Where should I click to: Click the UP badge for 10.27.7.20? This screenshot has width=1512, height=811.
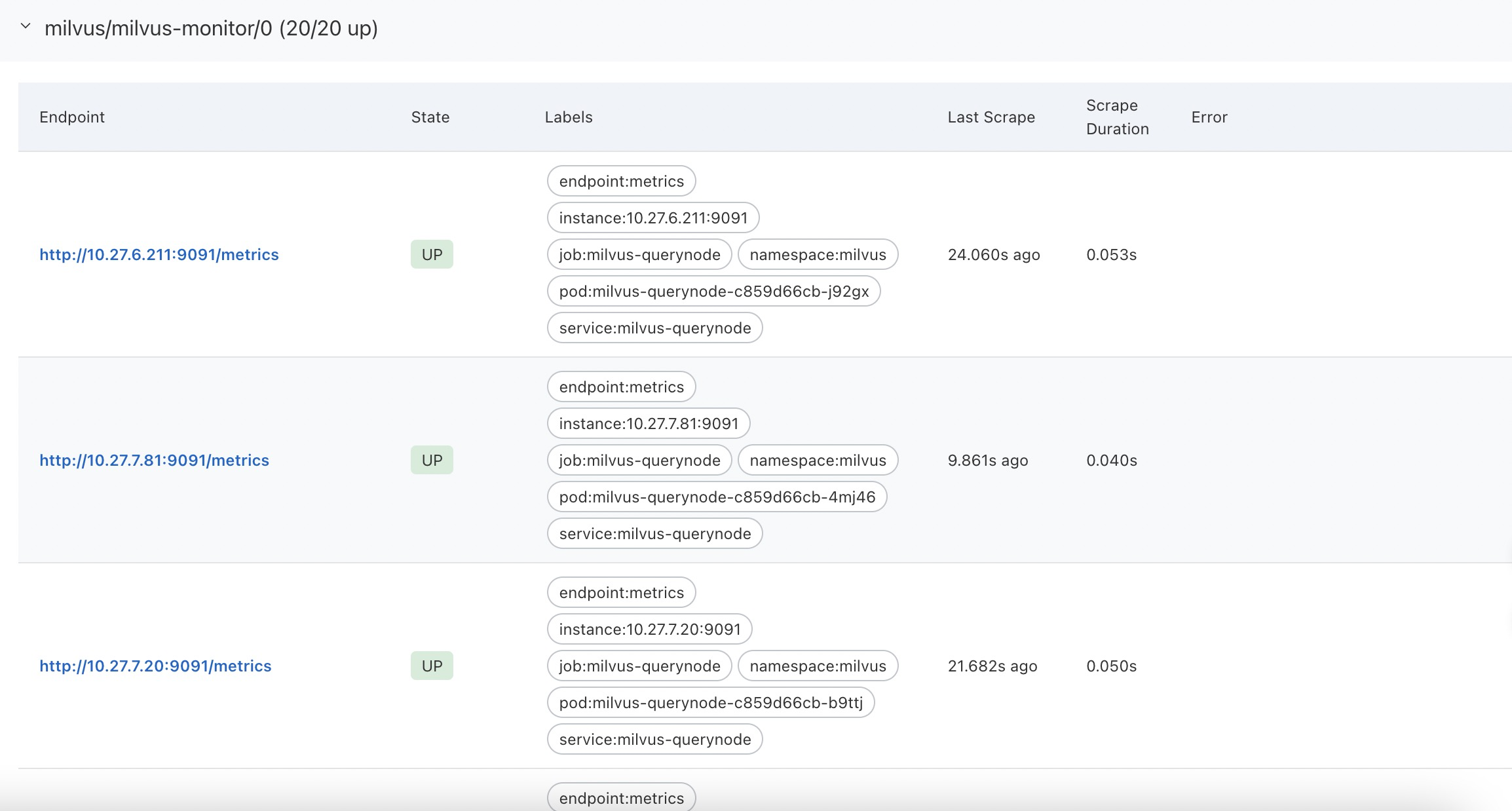coord(432,666)
